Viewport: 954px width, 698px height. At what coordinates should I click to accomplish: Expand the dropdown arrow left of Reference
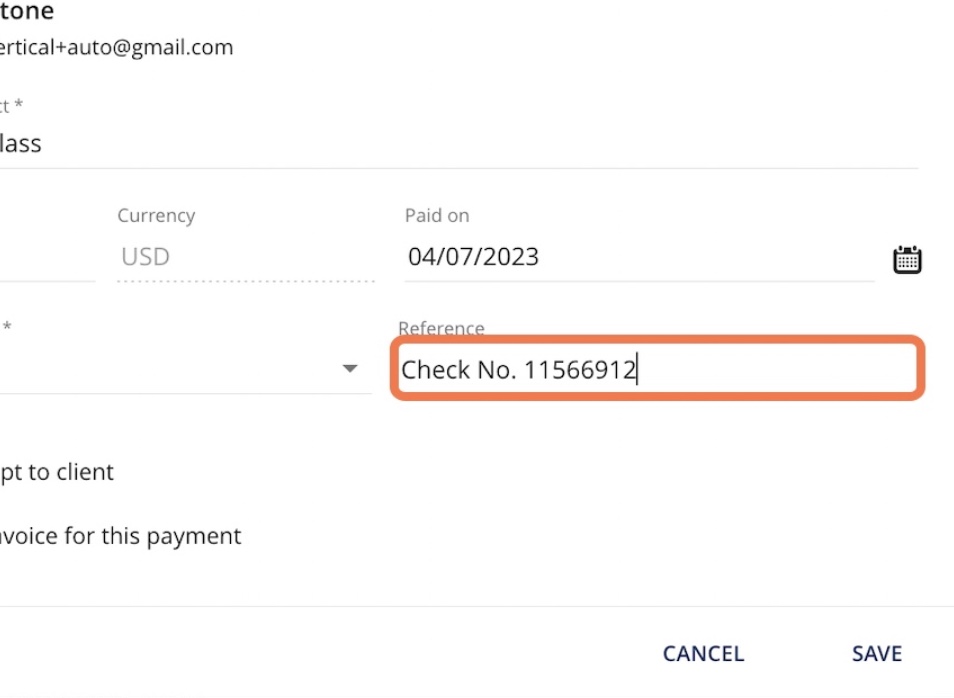pos(349,369)
